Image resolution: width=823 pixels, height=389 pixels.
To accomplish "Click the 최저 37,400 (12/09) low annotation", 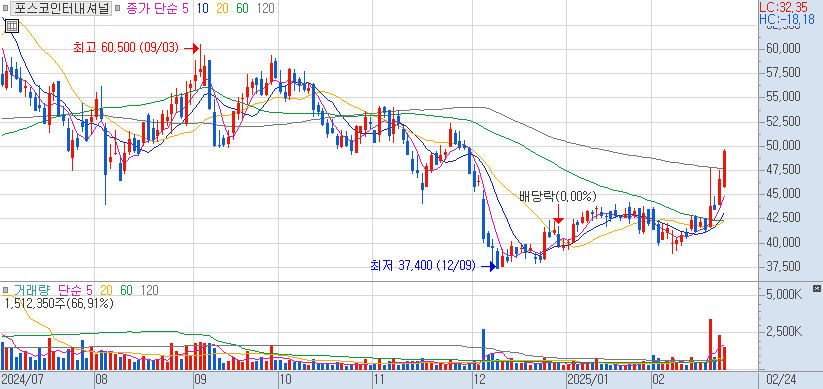I will (423, 266).
